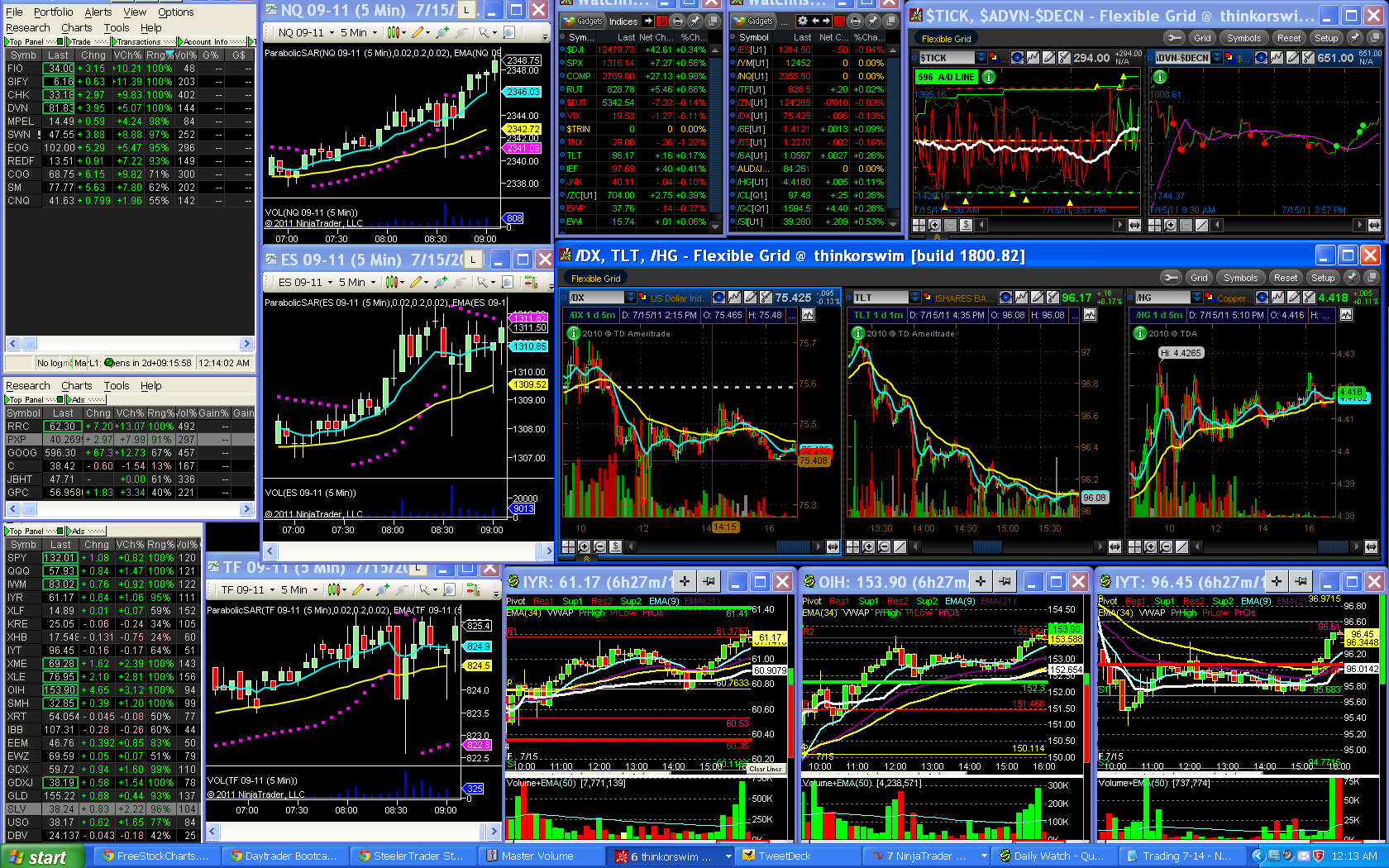Image resolution: width=1389 pixels, height=868 pixels.
Task: Click the chart trader icon in the TF 09-11 toolbar
Action: pos(474,589)
